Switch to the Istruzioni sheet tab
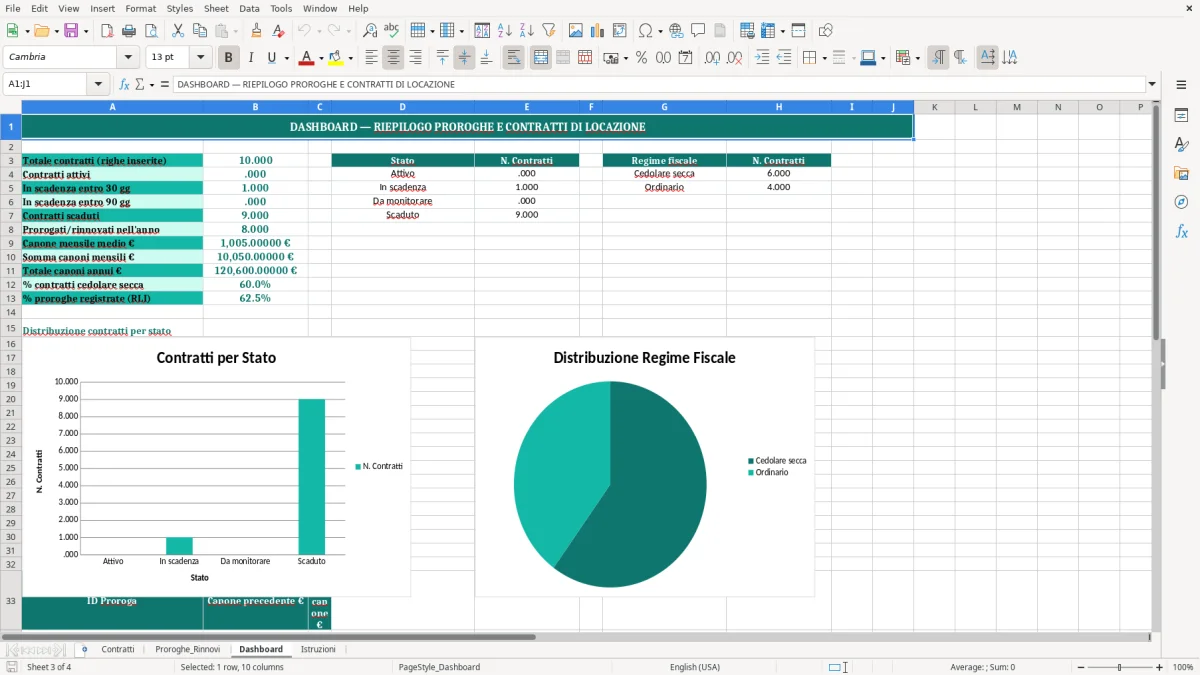The height and width of the screenshot is (675, 1200). click(x=318, y=649)
